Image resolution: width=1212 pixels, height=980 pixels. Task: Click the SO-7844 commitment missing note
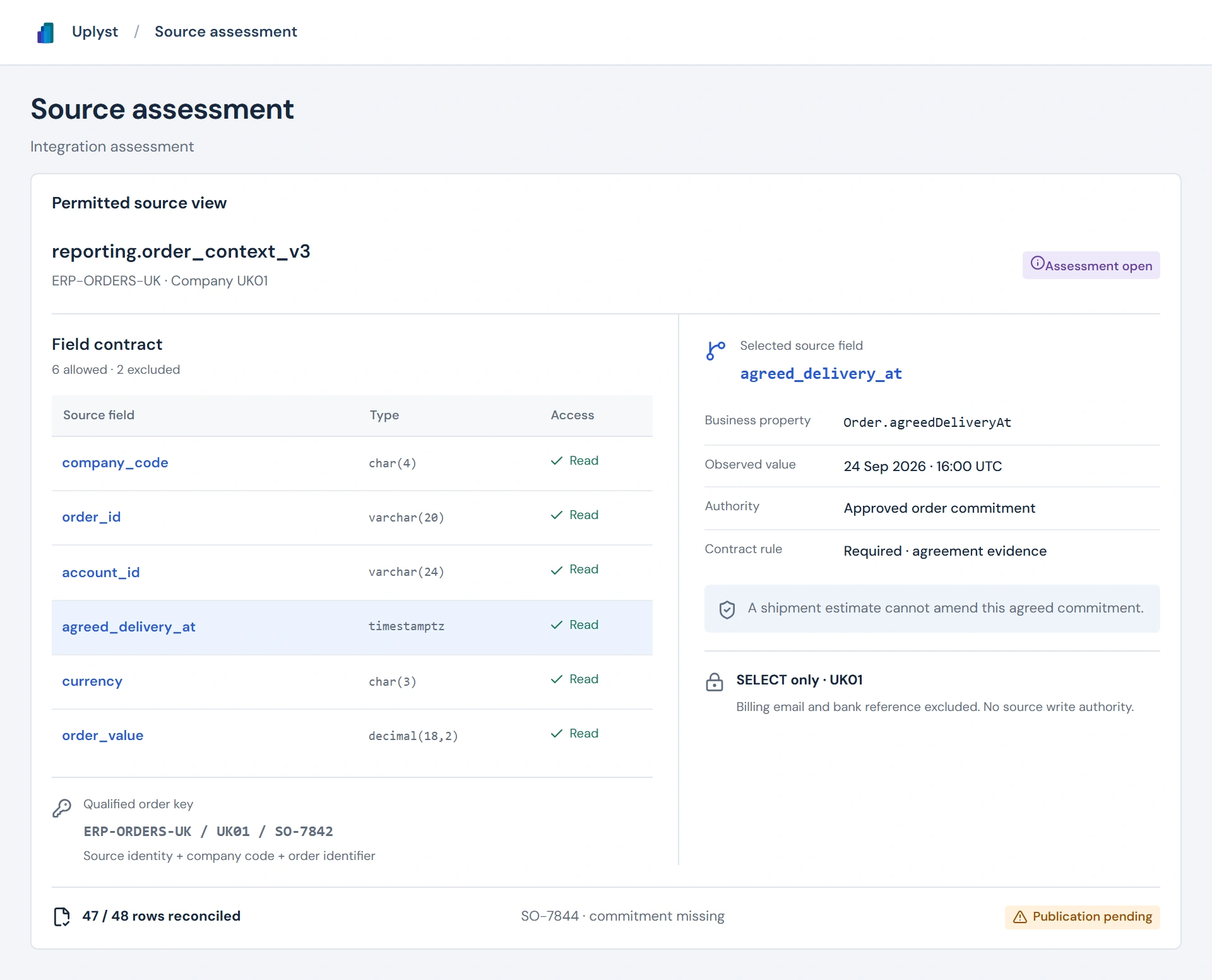tap(622, 916)
